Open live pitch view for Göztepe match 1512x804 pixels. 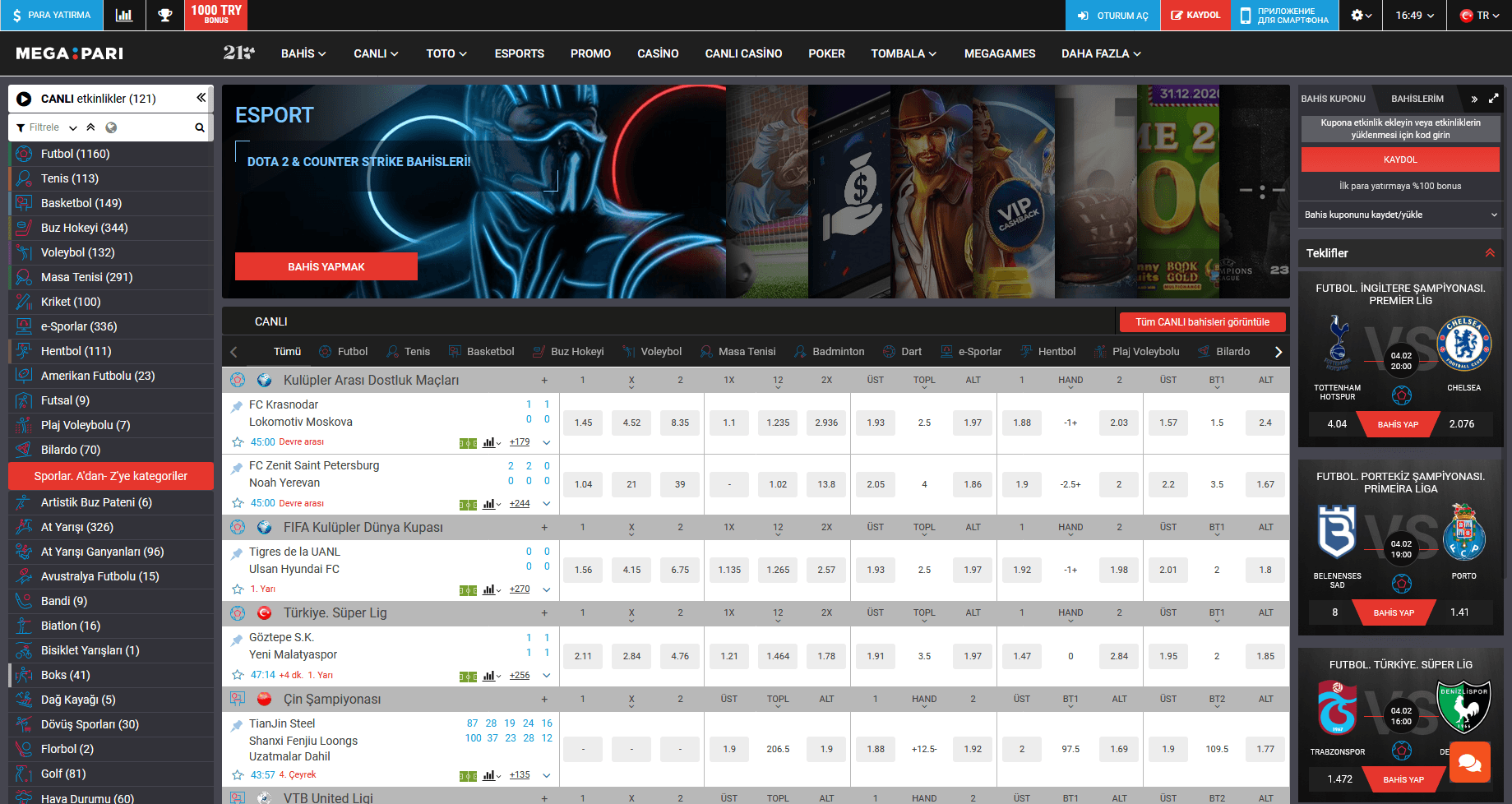coord(468,676)
